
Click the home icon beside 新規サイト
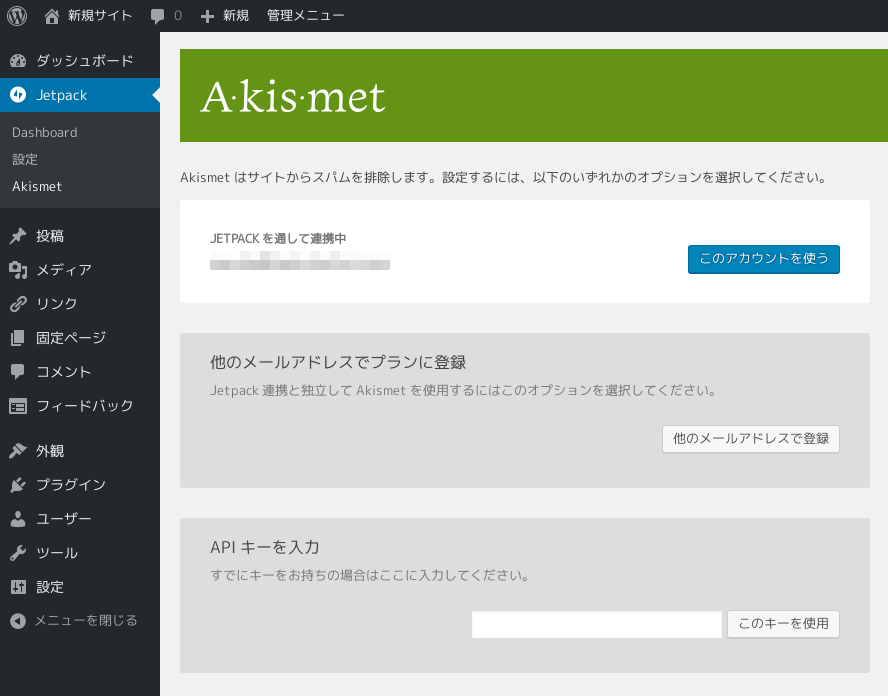point(52,16)
